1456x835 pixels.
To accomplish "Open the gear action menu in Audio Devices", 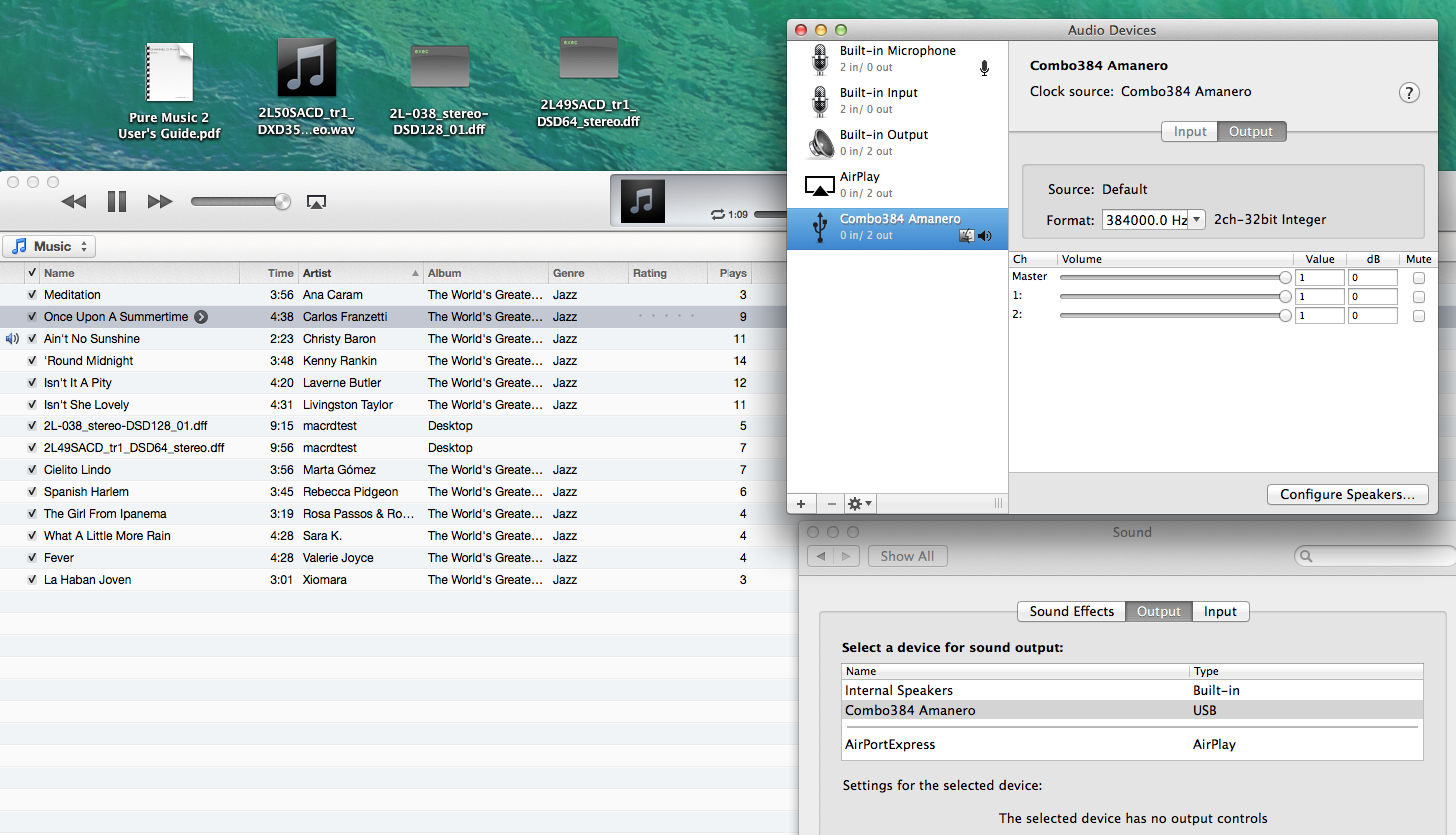I will tap(860, 504).
